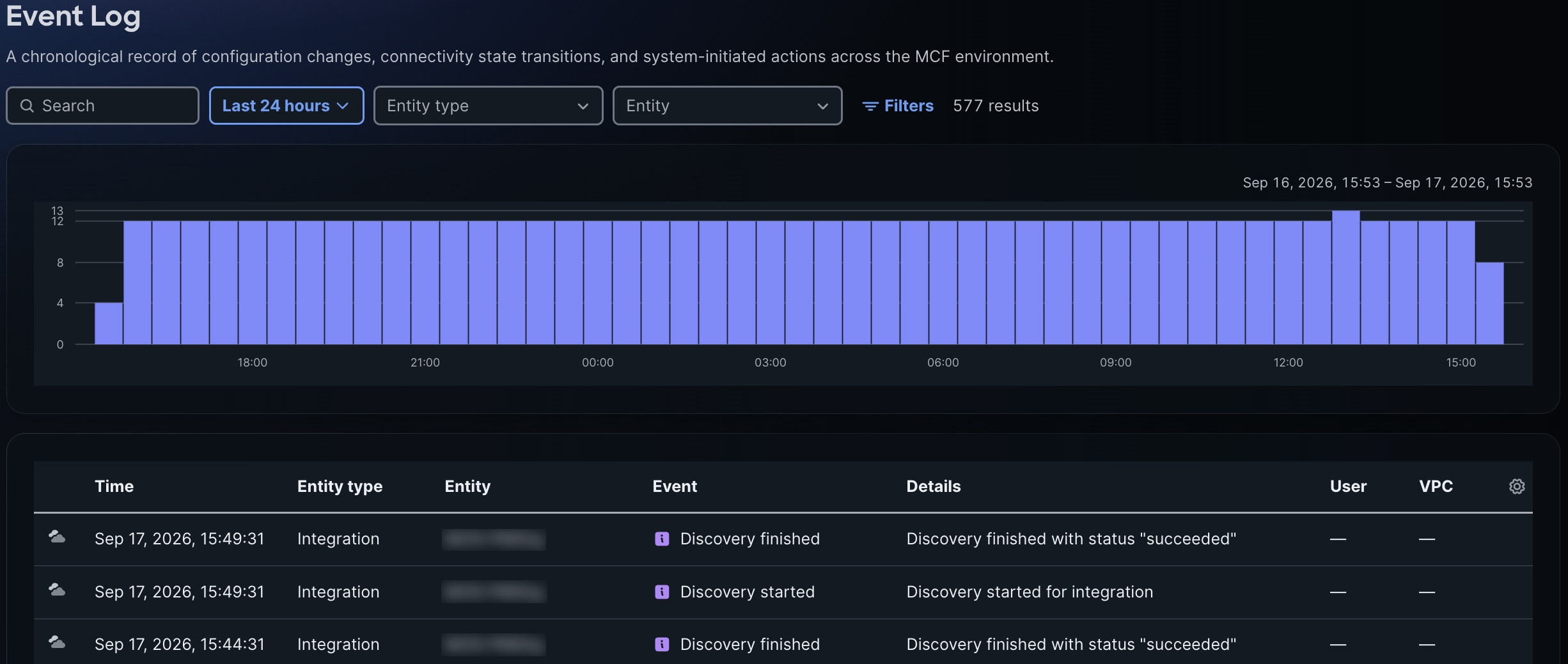Click the Entity column header

(467, 486)
